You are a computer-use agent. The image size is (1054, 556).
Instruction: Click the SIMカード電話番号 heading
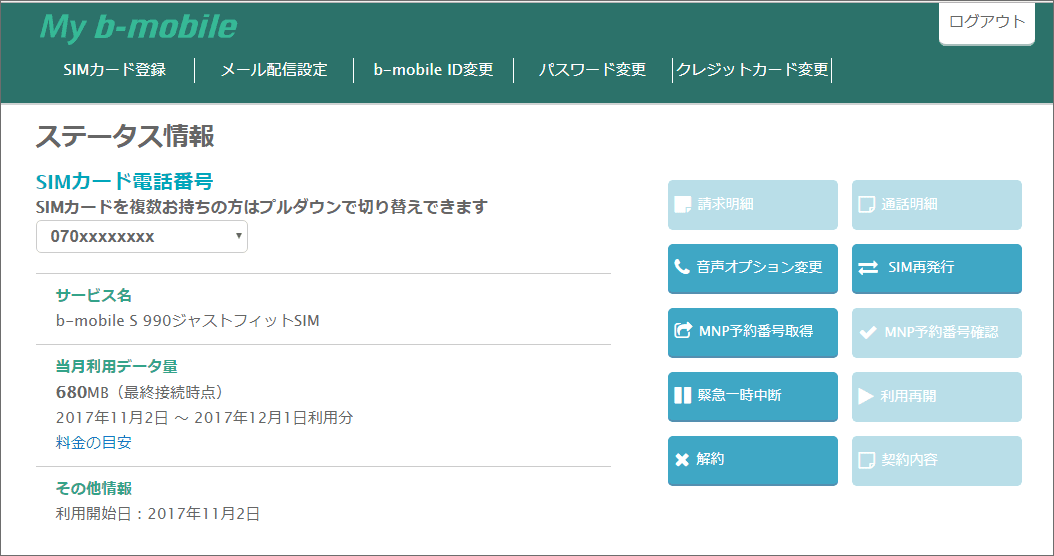point(124,182)
